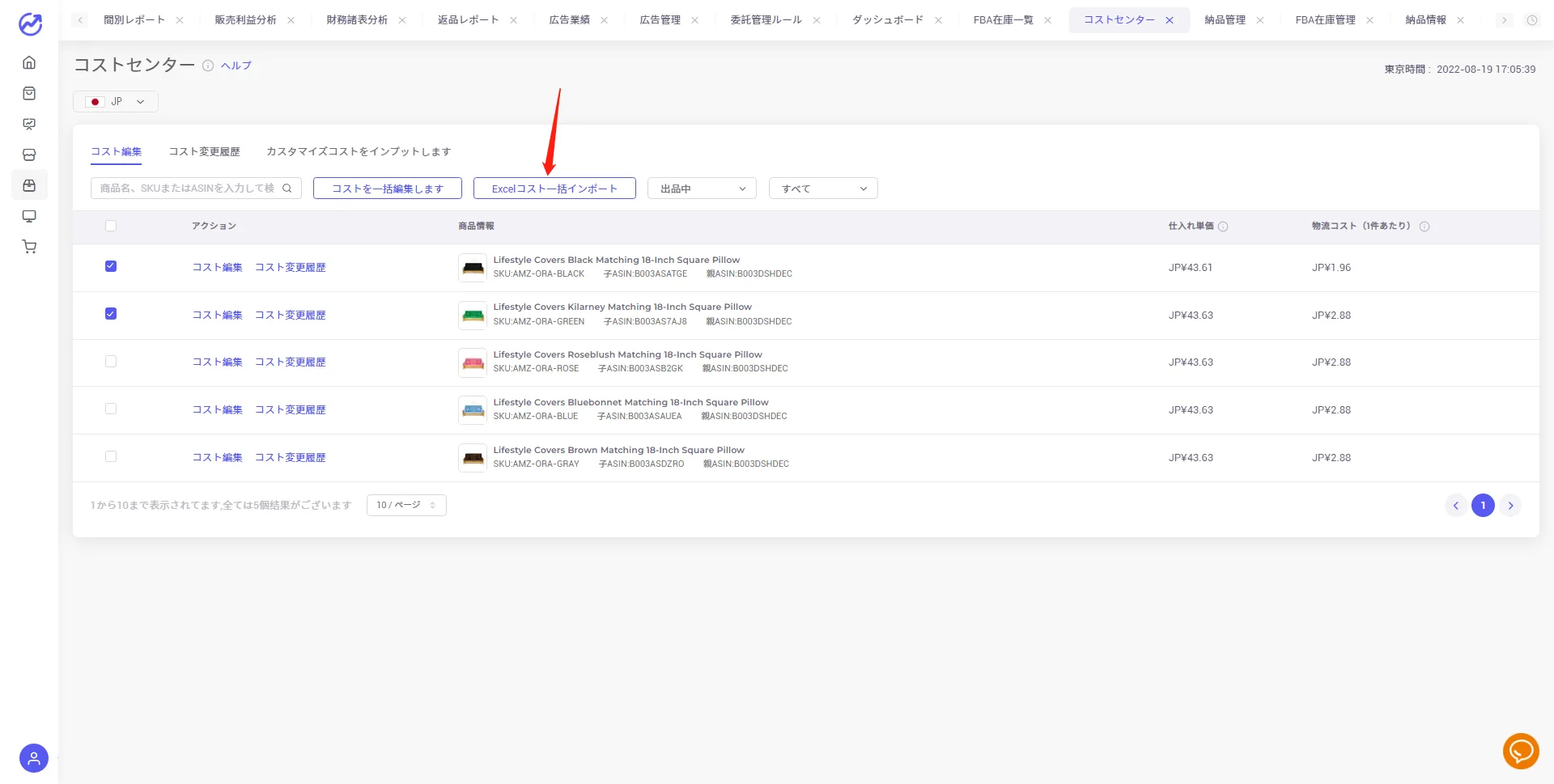Check the Roseblush pillow row checkbox
1554x784 pixels.
point(111,362)
